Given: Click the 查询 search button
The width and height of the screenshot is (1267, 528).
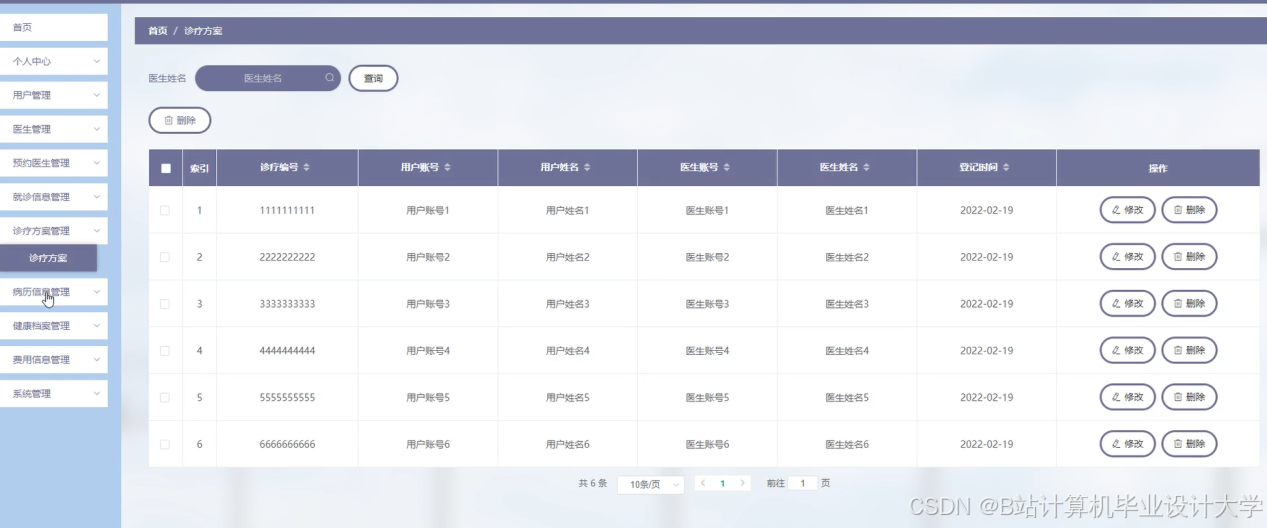Looking at the screenshot, I should tap(373, 78).
